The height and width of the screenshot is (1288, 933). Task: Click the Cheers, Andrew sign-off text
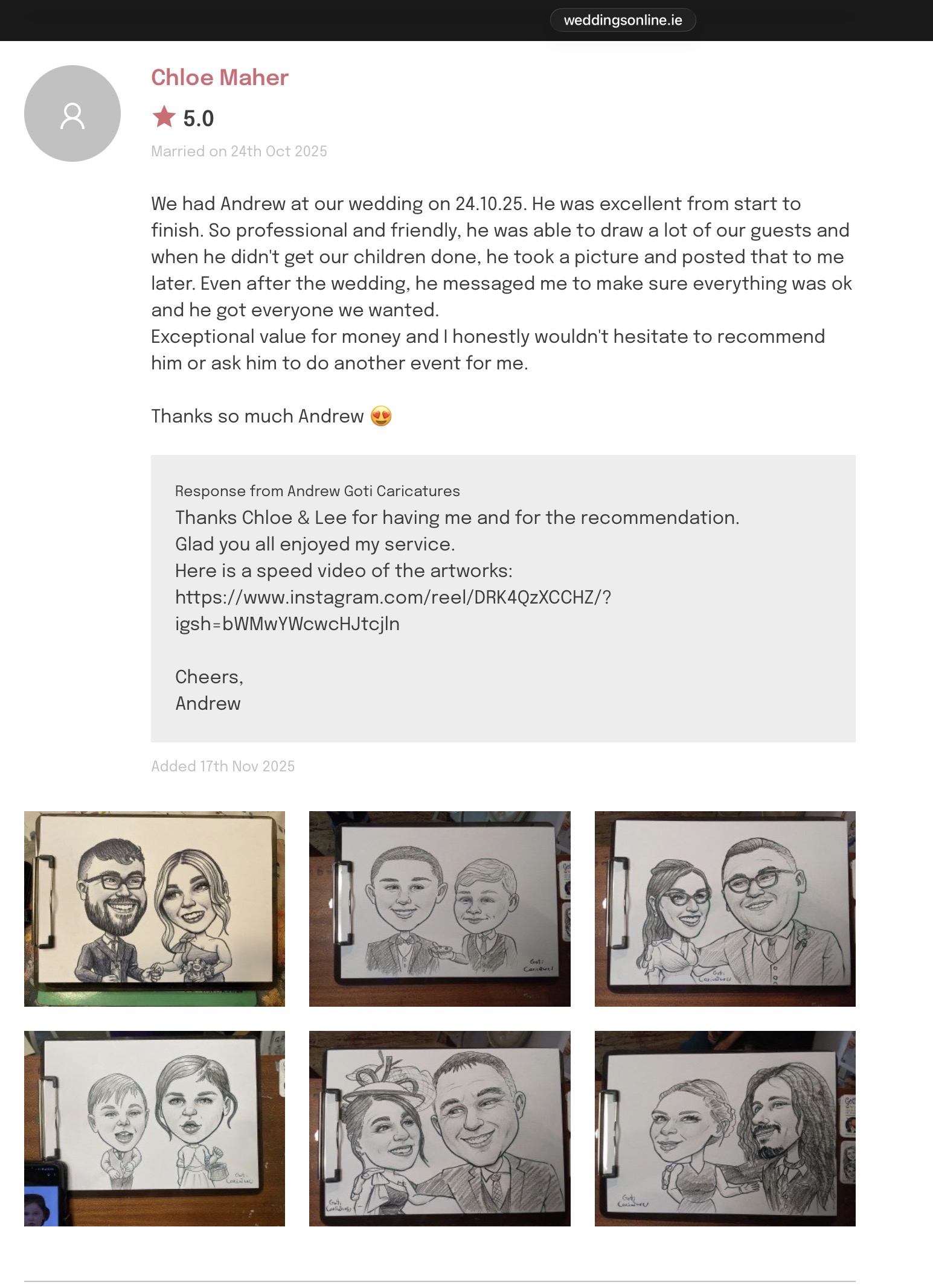(x=209, y=690)
